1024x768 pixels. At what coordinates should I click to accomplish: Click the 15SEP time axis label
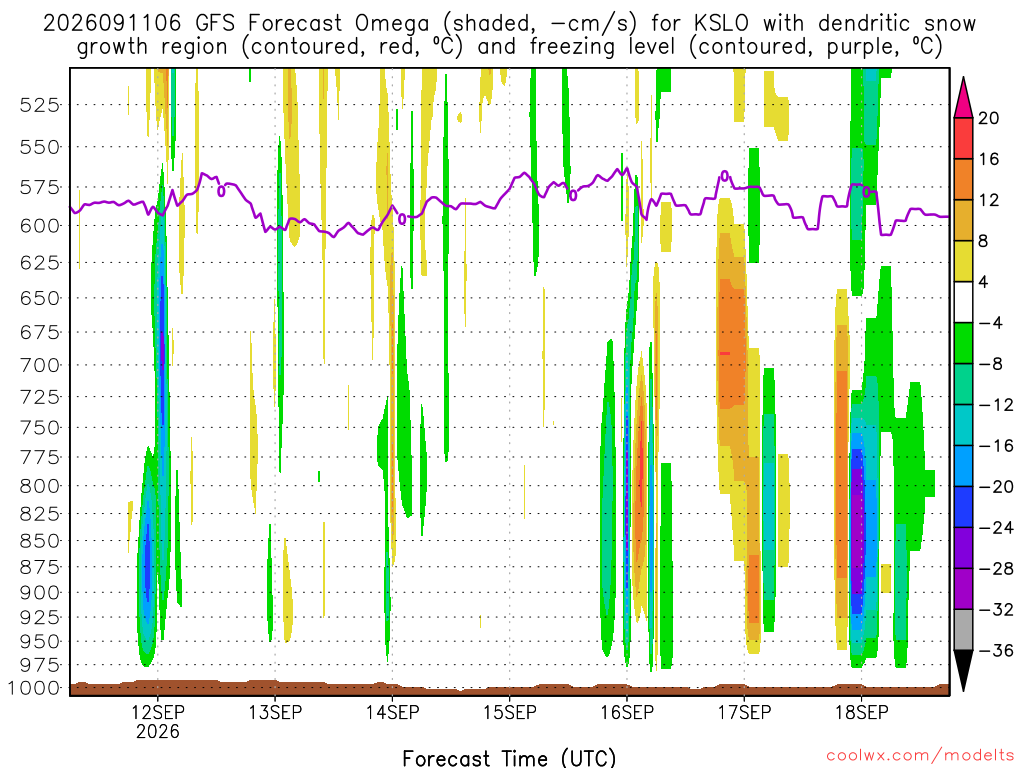coord(509,712)
